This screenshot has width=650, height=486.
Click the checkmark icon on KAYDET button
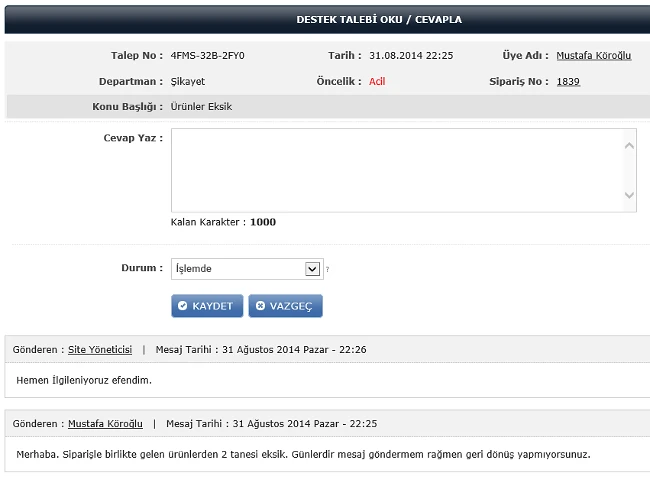(x=183, y=306)
